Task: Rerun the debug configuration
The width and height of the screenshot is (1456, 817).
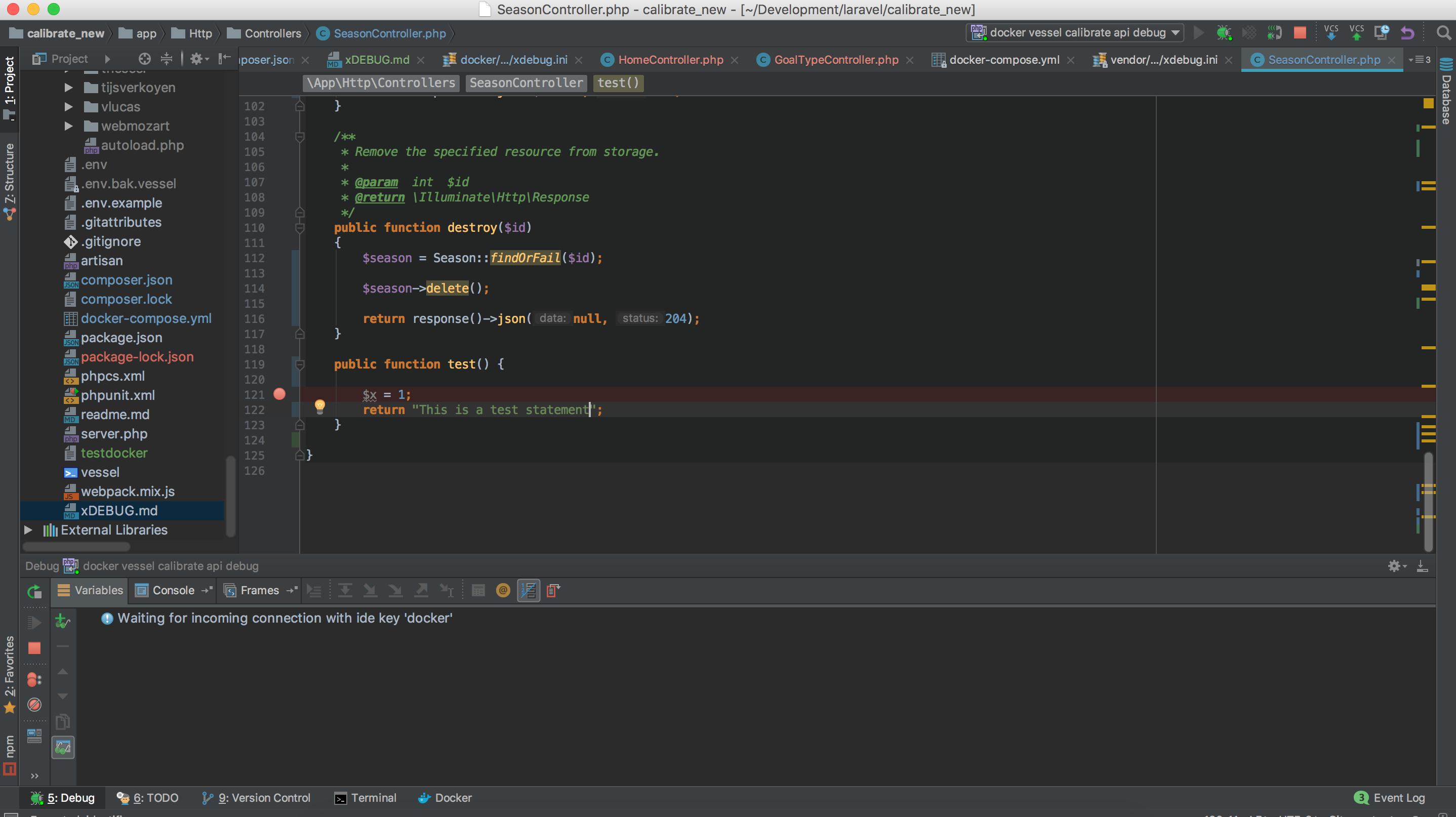Action: (34, 593)
